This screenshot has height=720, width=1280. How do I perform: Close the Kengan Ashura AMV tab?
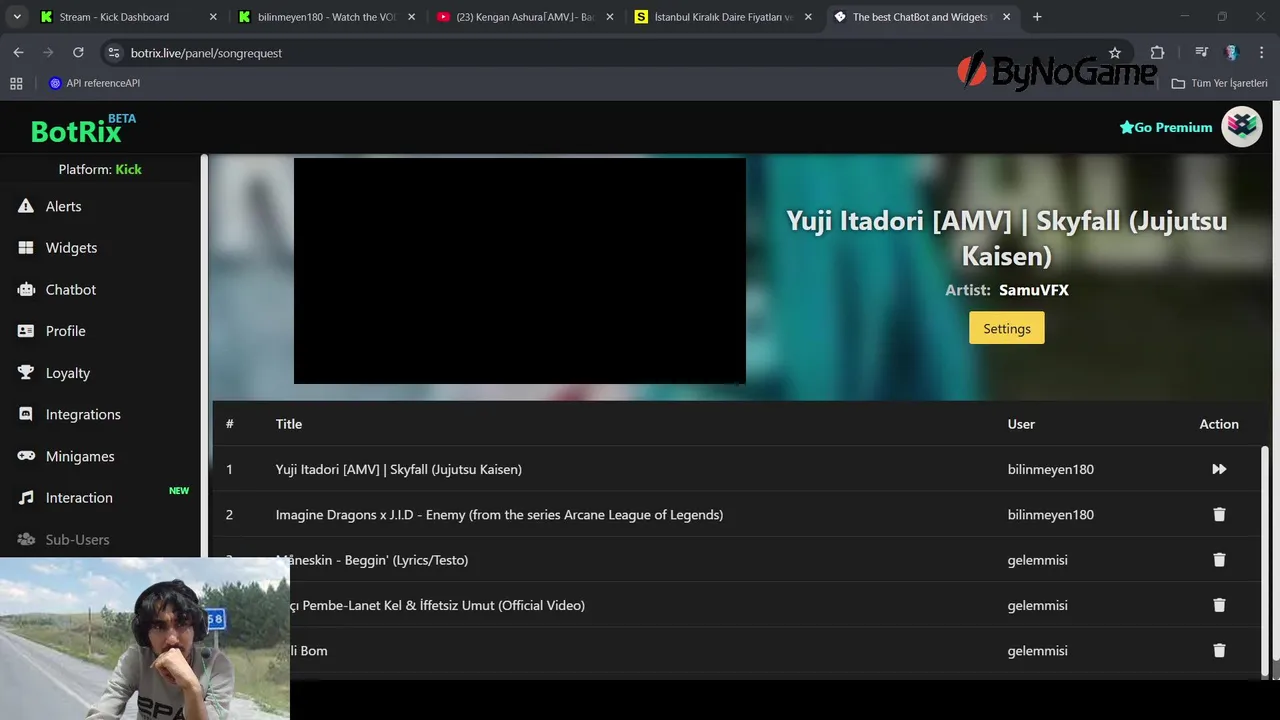click(x=610, y=17)
